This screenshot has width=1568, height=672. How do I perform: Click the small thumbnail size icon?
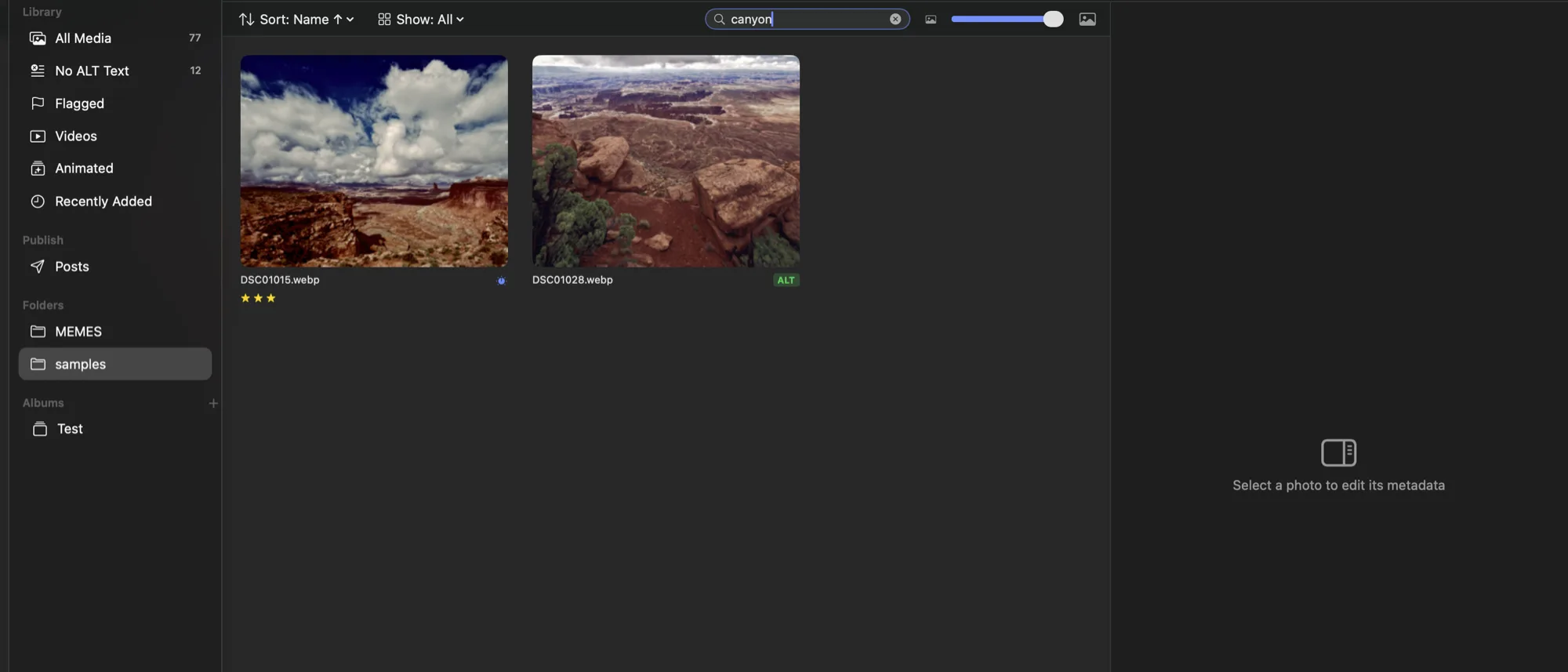point(931,20)
